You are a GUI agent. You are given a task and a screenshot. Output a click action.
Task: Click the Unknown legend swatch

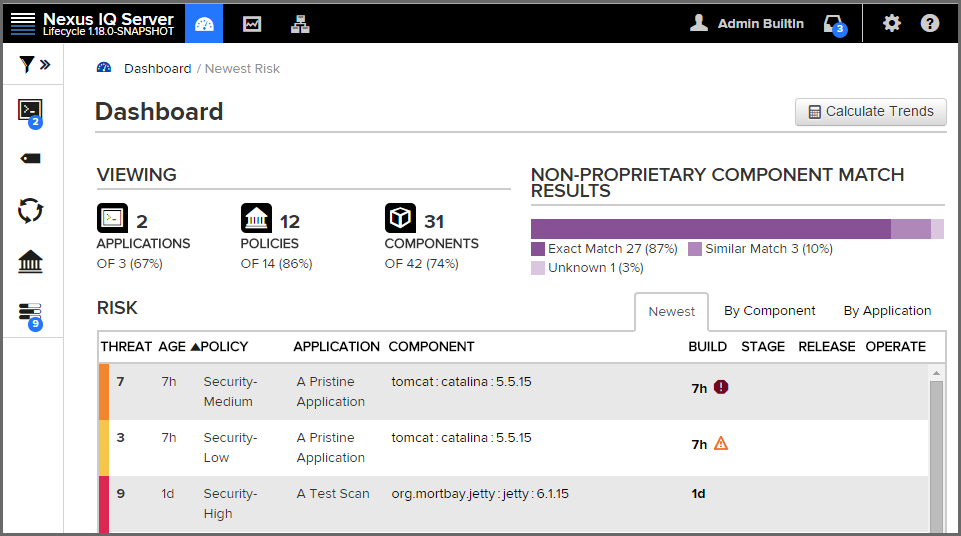[538, 268]
